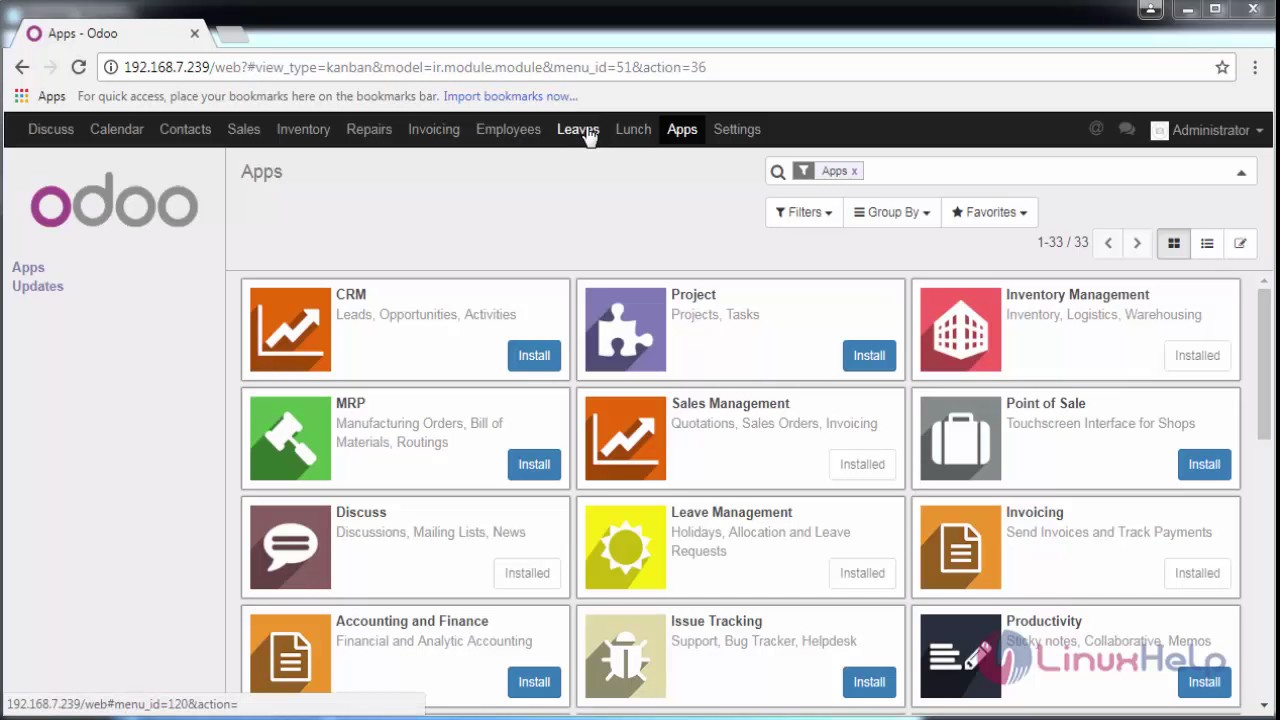Open the @ mentions icon in navbar
This screenshot has width=1280, height=720.
[1096, 129]
